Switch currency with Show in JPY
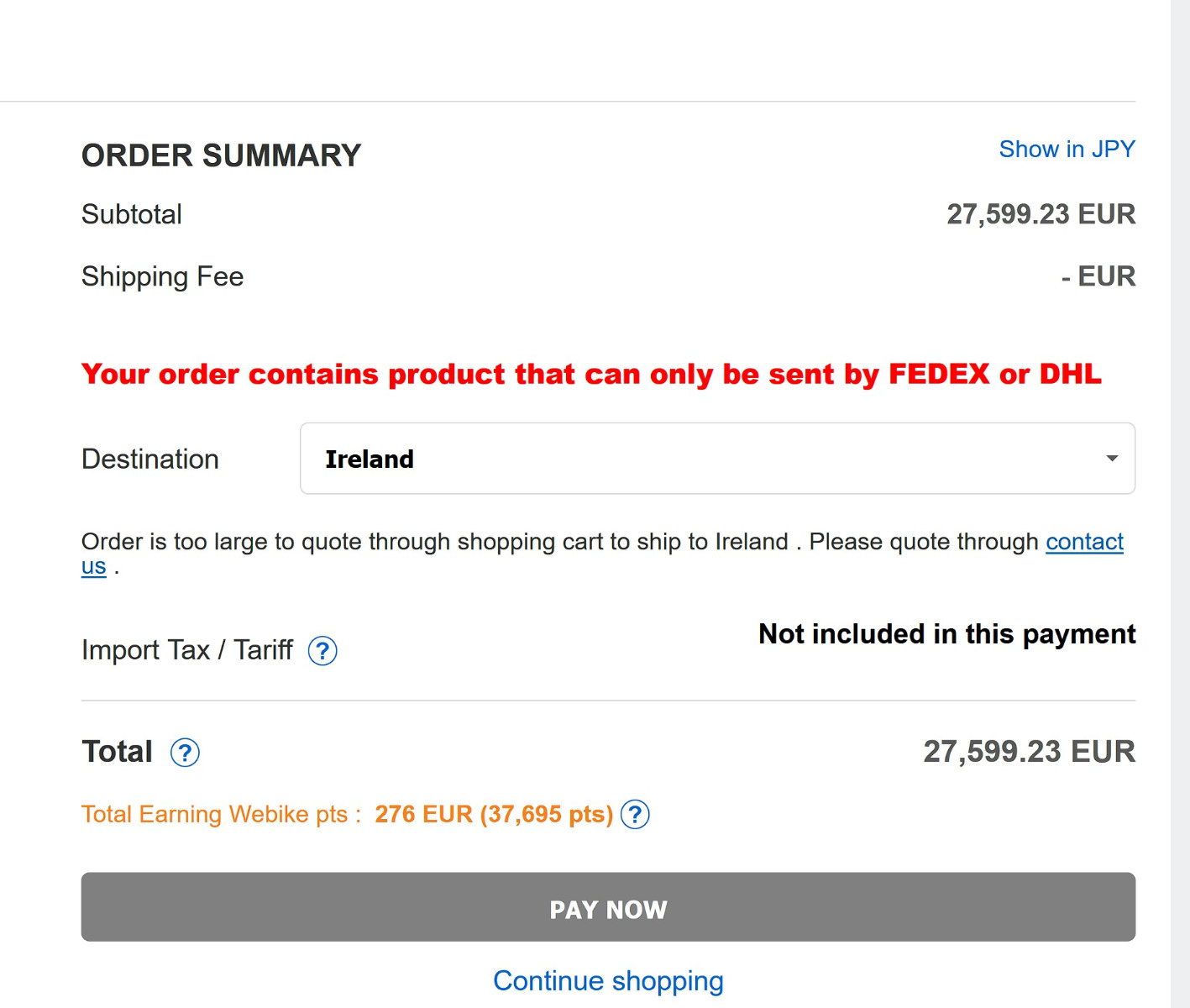1190x1008 pixels. tap(1067, 150)
